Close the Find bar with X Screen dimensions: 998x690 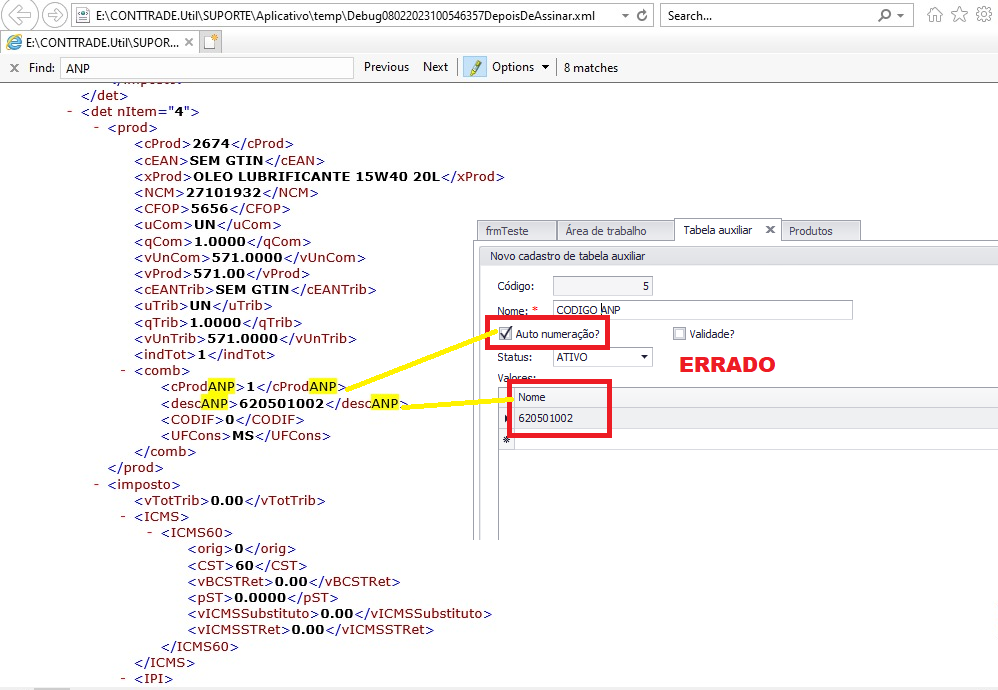(x=14, y=68)
